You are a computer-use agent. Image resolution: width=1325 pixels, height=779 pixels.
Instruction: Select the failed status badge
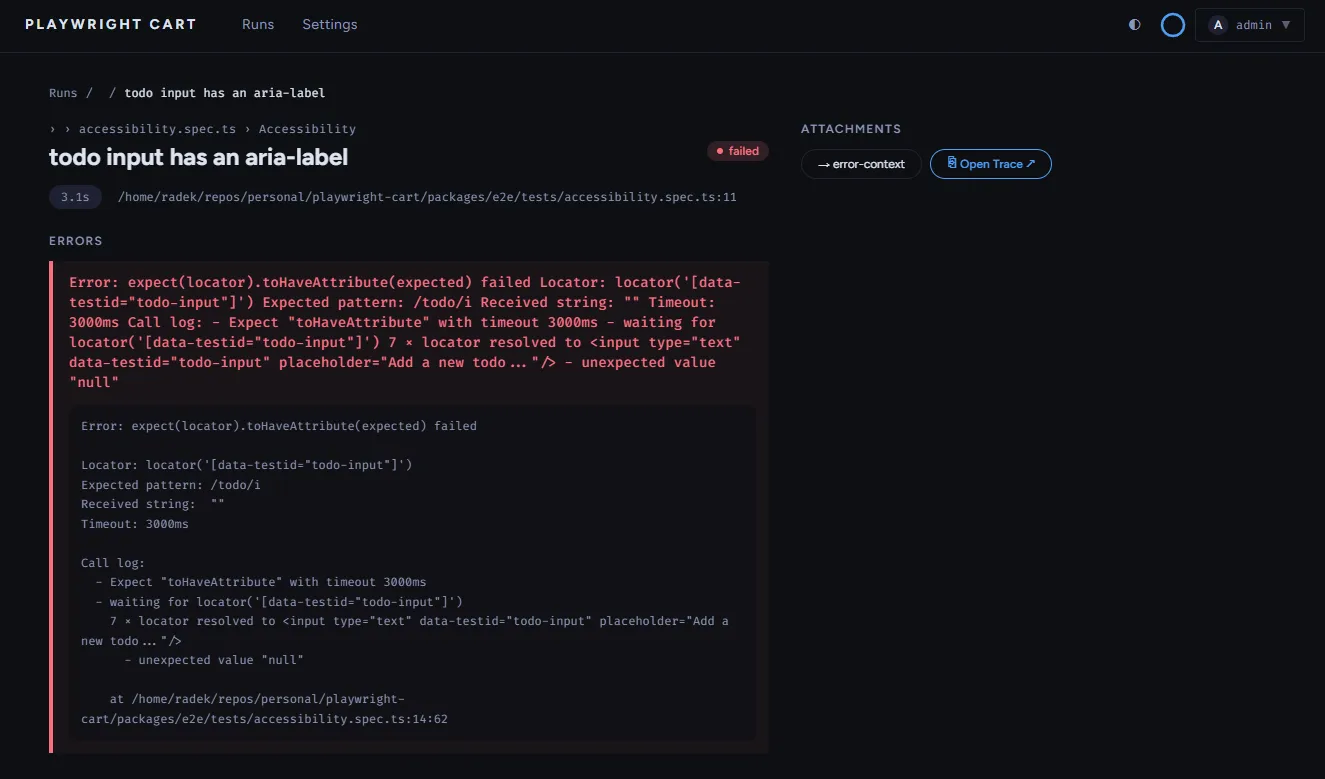pyautogui.click(x=738, y=150)
